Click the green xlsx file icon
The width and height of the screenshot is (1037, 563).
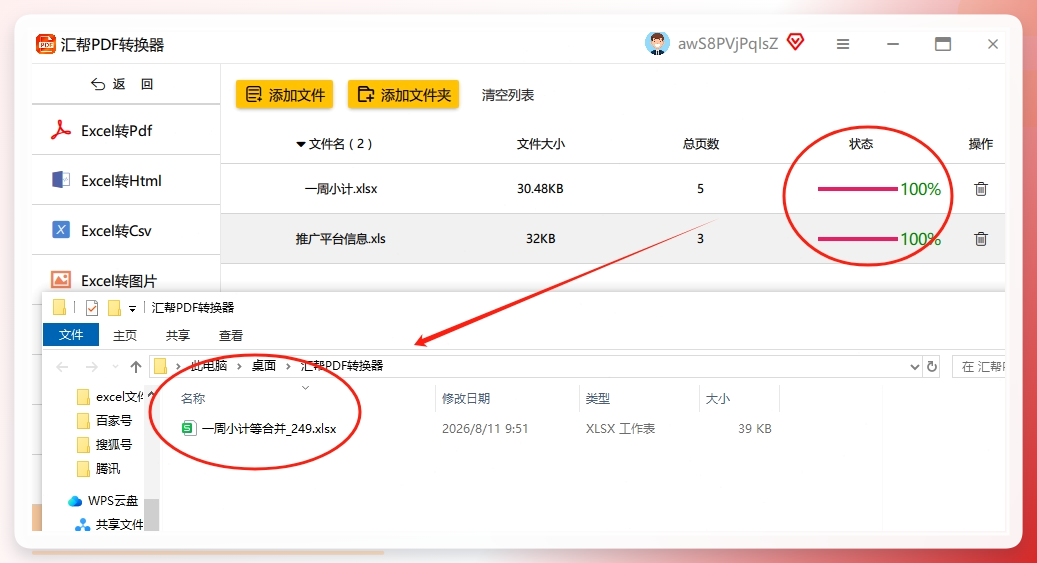pyautogui.click(x=188, y=428)
